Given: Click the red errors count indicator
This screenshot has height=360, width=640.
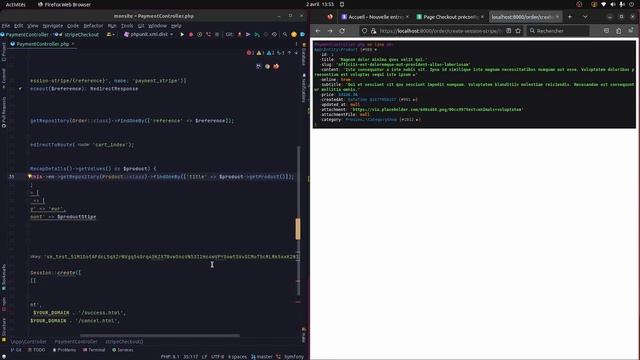Looking at the screenshot, I should pyautogui.click(x=250, y=53).
